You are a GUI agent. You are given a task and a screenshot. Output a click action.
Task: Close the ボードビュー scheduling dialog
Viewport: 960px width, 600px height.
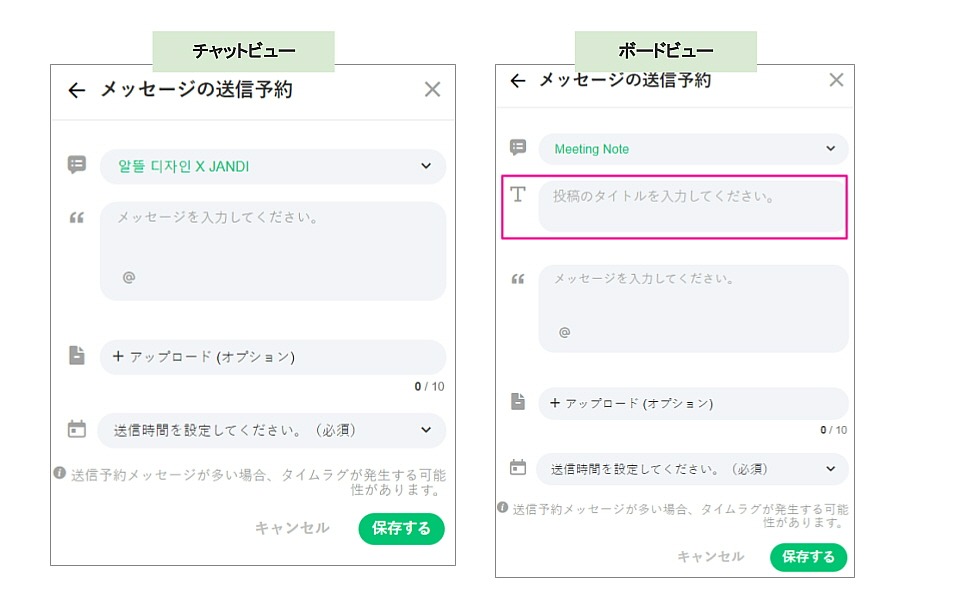click(836, 80)
